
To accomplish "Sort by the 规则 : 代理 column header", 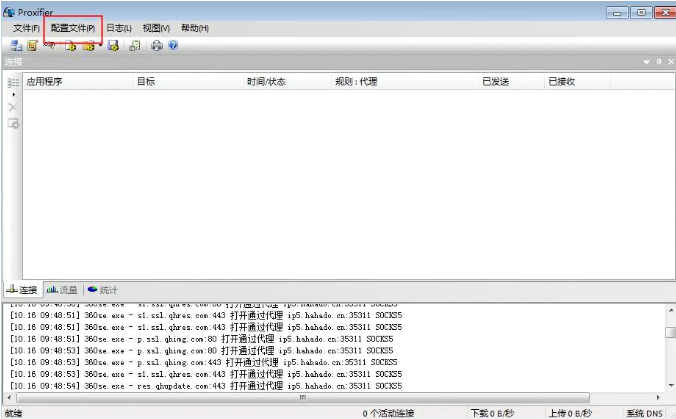I will pos(405,81).
